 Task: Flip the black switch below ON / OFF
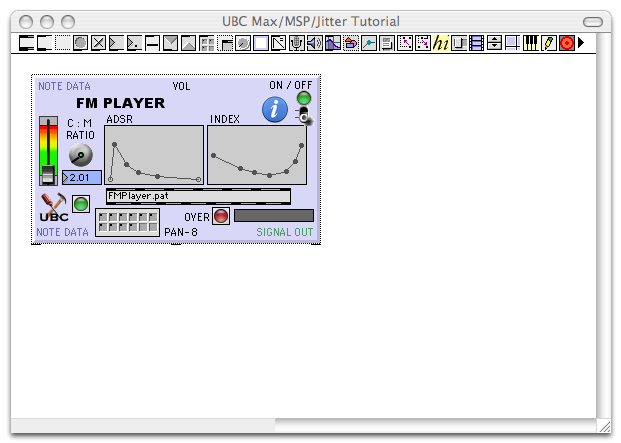[303, 115]
